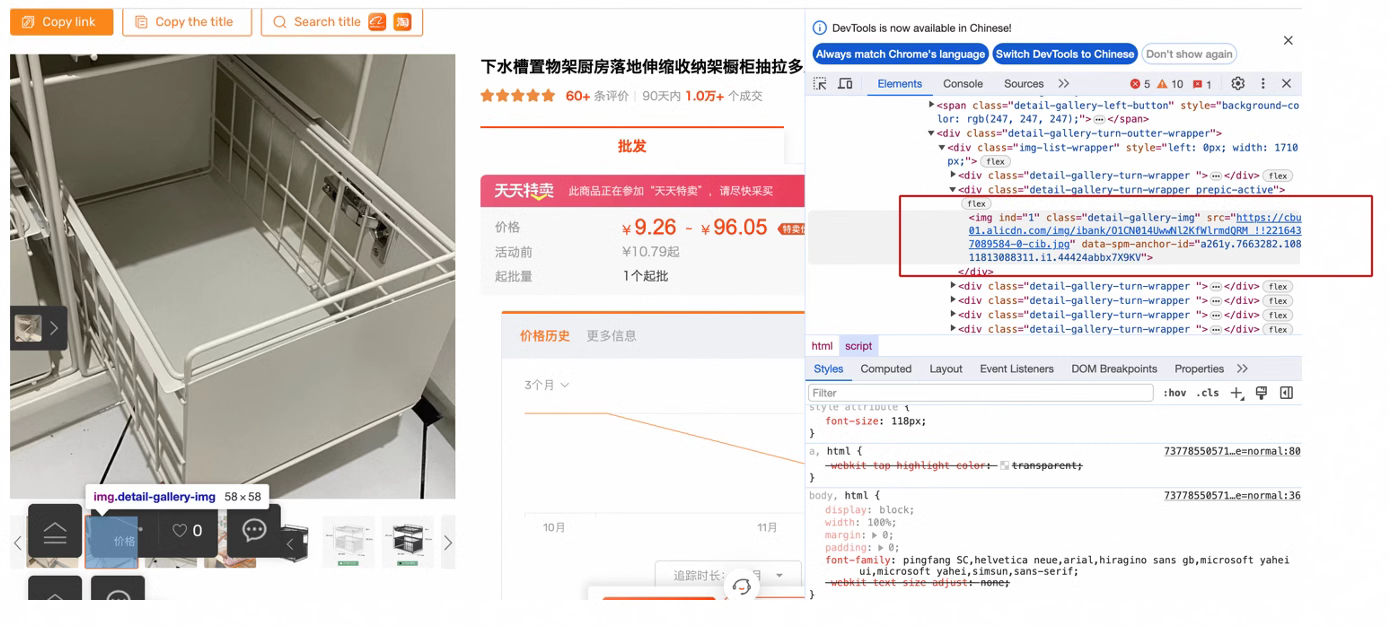The width and height of the screenshot is (1390, 626).
Task: Toggle the computed styles sidebar icon
Action: click(x=1287, y=393)
